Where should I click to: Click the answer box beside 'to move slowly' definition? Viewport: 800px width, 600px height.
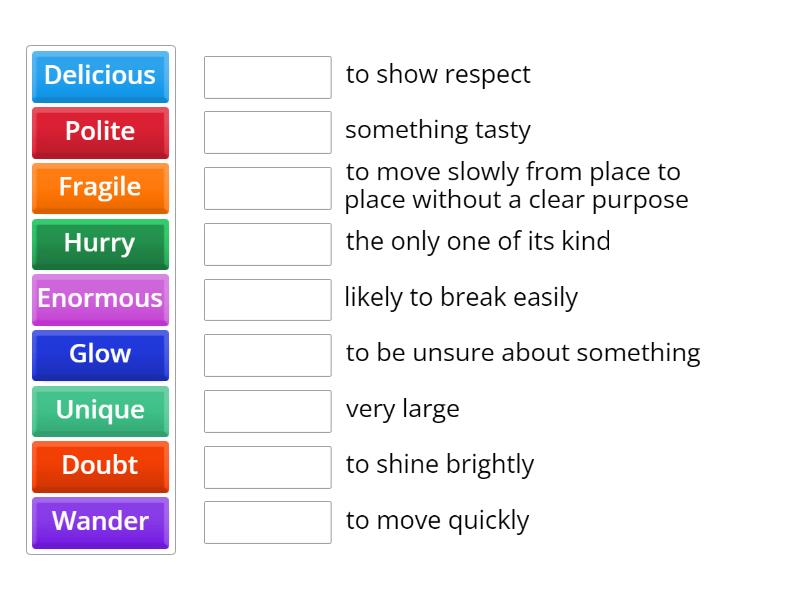[267, 188]
